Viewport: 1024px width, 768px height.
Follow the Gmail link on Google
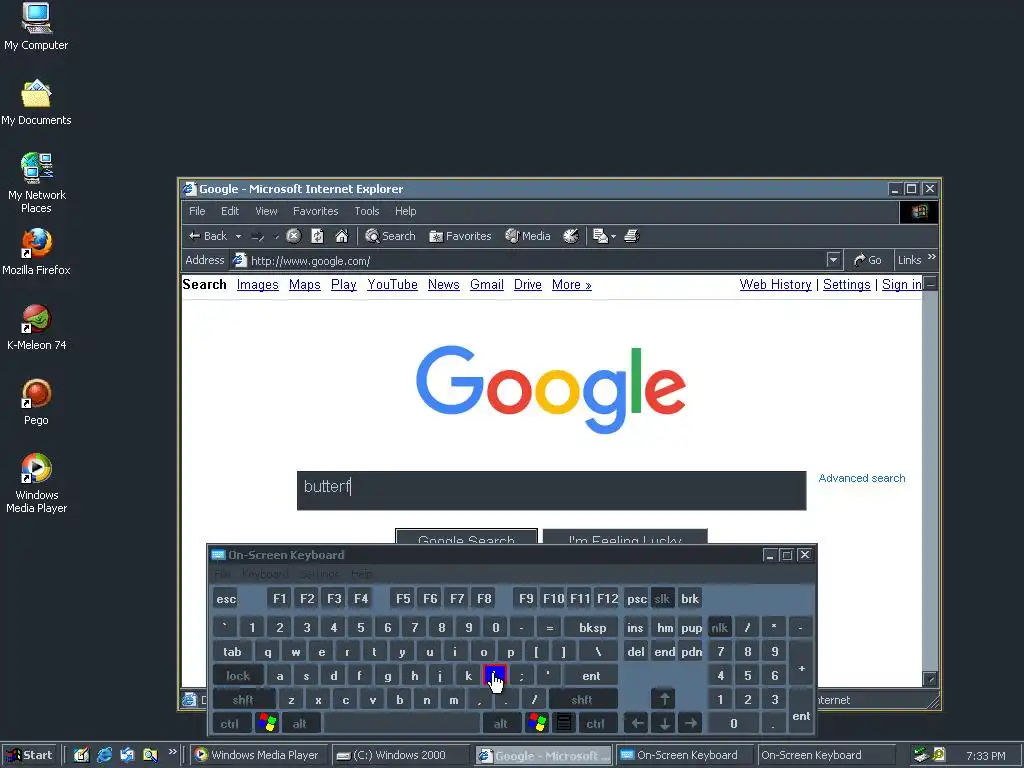tap(487, 285)
